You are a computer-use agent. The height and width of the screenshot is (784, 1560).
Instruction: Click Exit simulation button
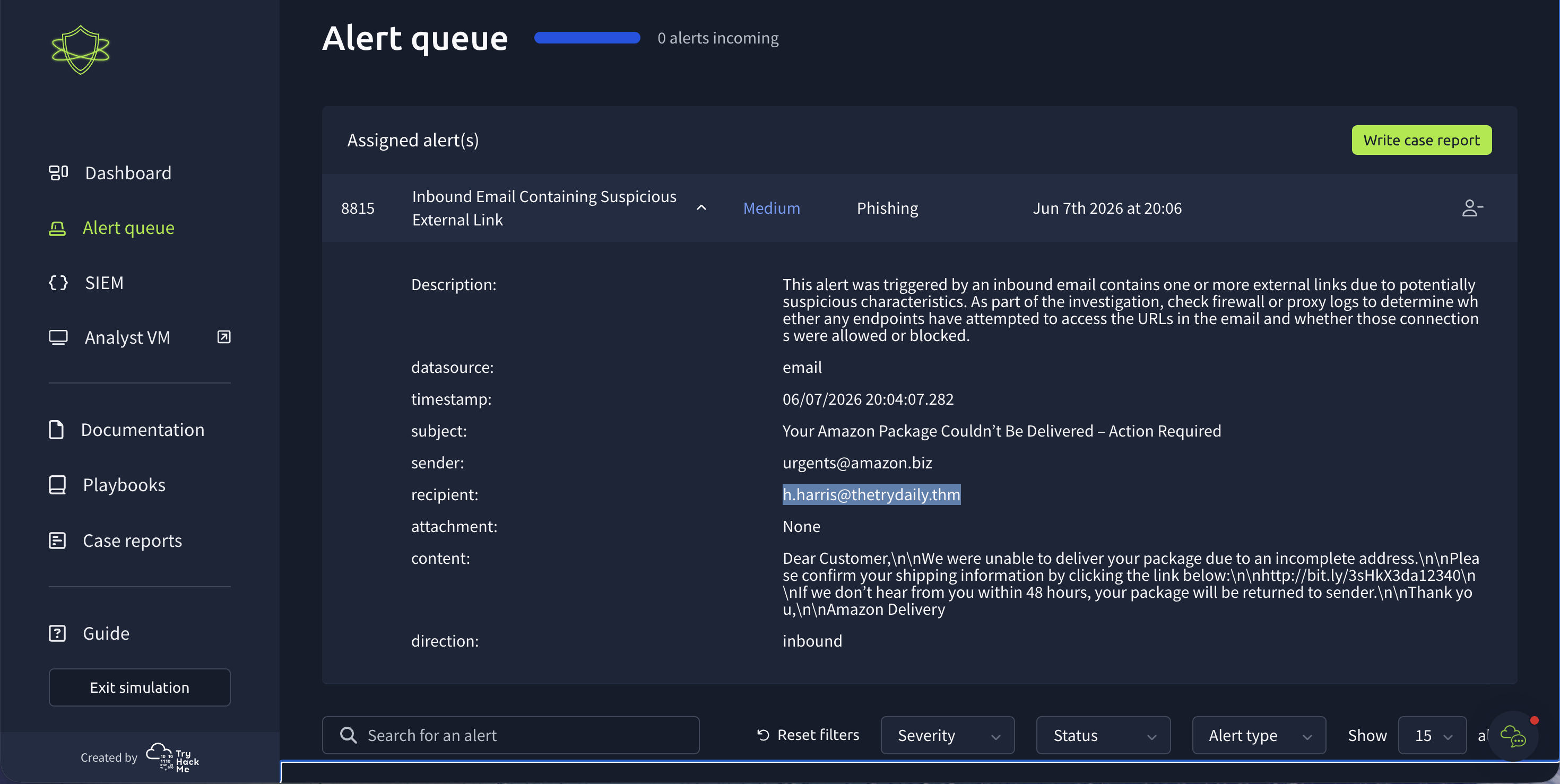139,687
